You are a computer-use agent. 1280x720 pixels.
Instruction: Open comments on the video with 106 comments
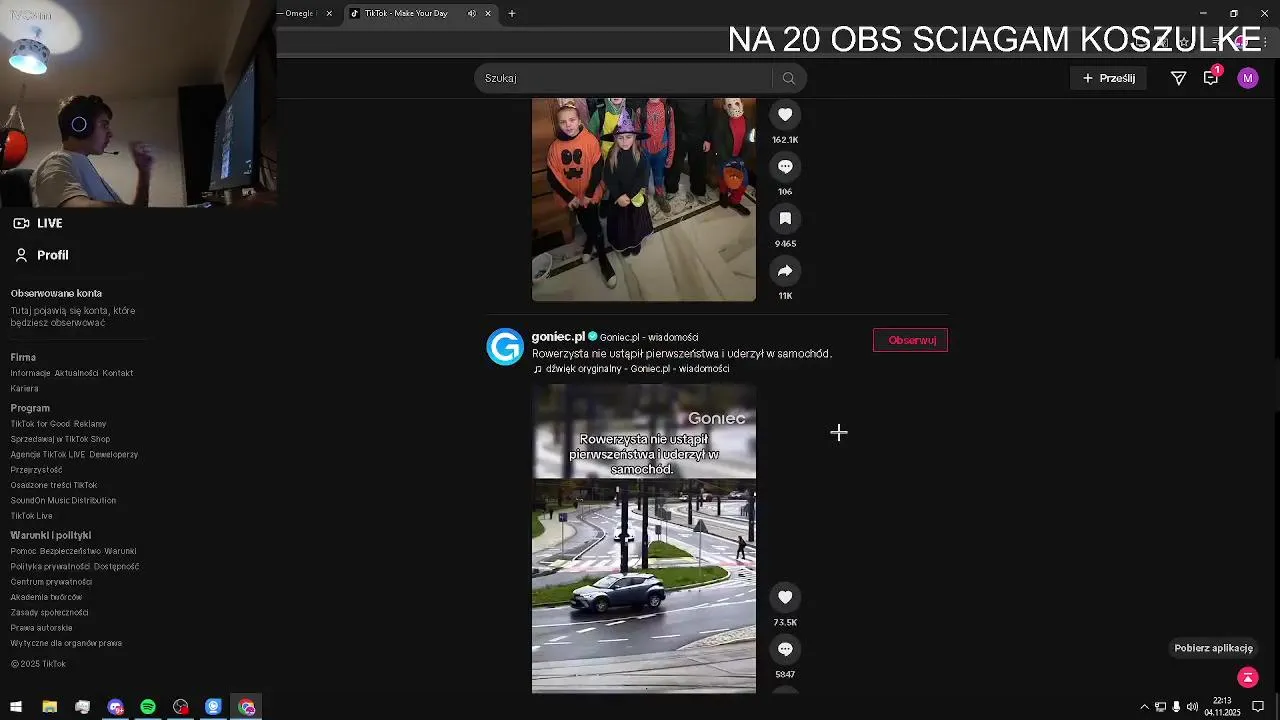[x=785, y=167]
